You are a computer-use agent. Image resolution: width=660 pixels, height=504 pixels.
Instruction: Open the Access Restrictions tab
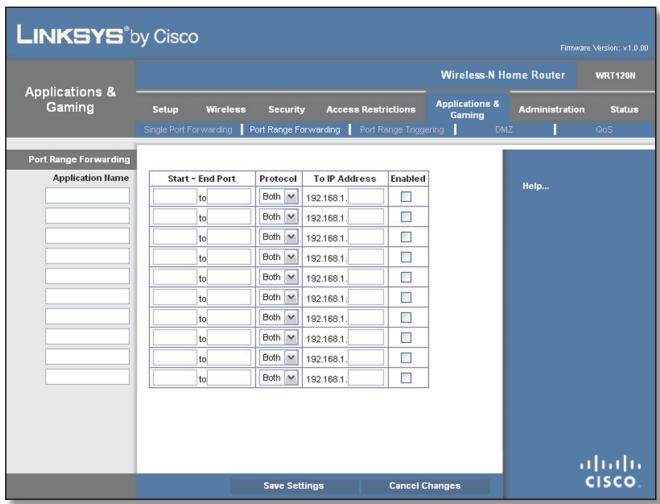tap(370, 109)
